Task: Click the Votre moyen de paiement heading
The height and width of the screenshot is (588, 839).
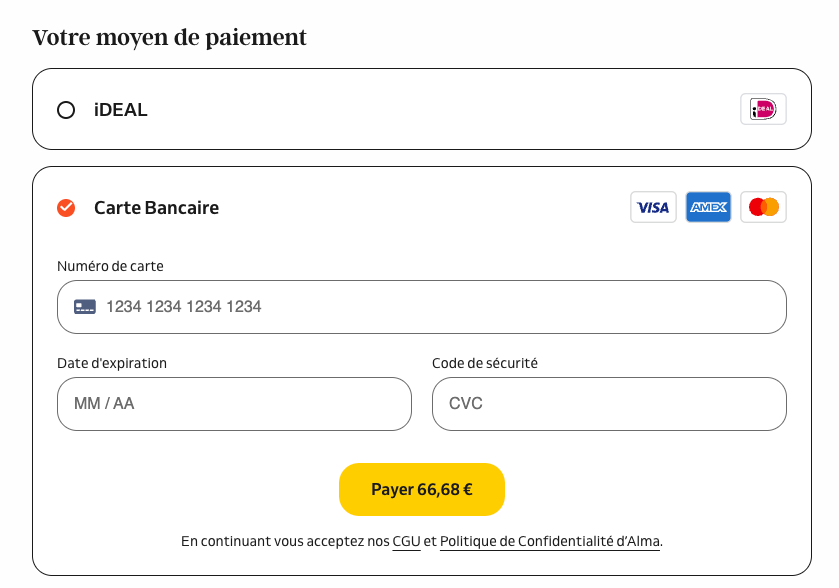Action: [x=169, y=38]
